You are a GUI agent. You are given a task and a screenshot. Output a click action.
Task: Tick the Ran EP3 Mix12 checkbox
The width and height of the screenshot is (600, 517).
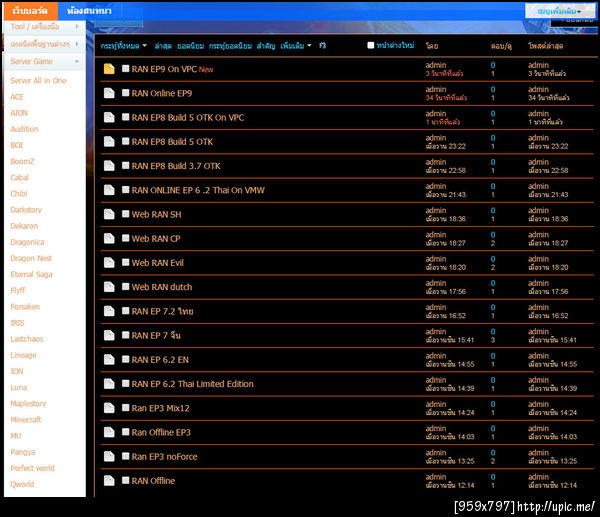pos(126,408)
